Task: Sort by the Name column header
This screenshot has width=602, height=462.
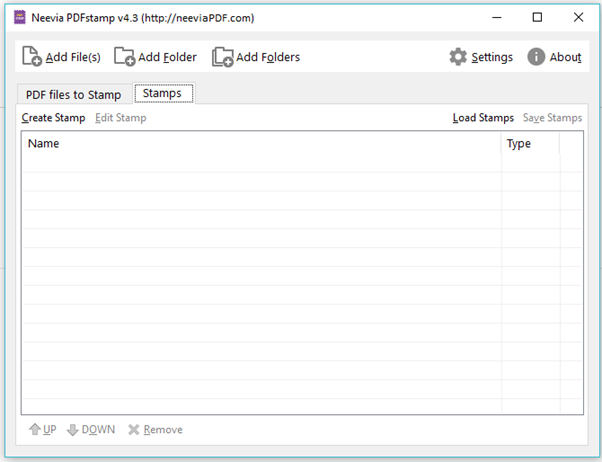Action: tap(260, 144)
